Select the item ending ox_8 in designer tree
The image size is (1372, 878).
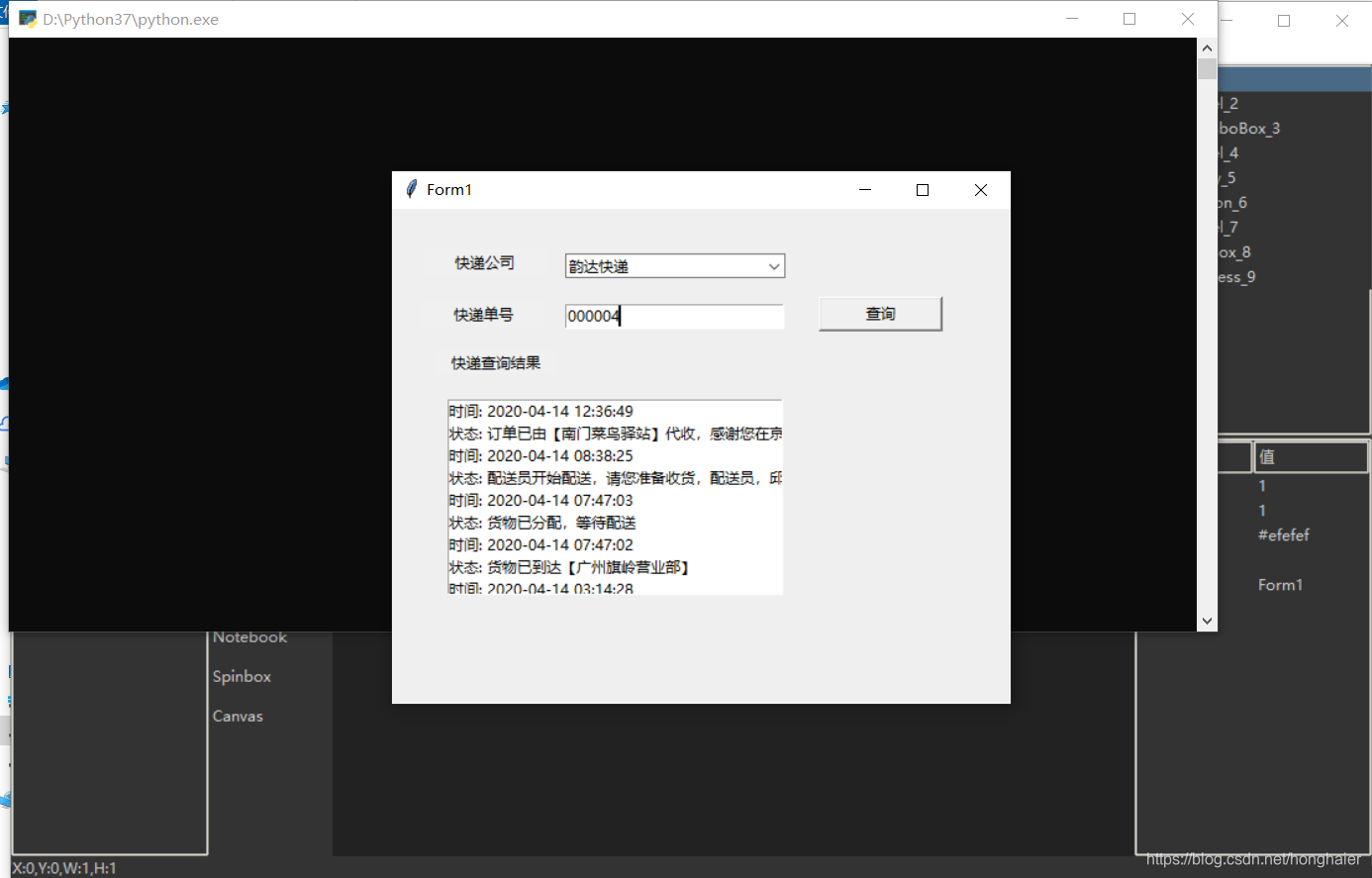[1234, 252]
